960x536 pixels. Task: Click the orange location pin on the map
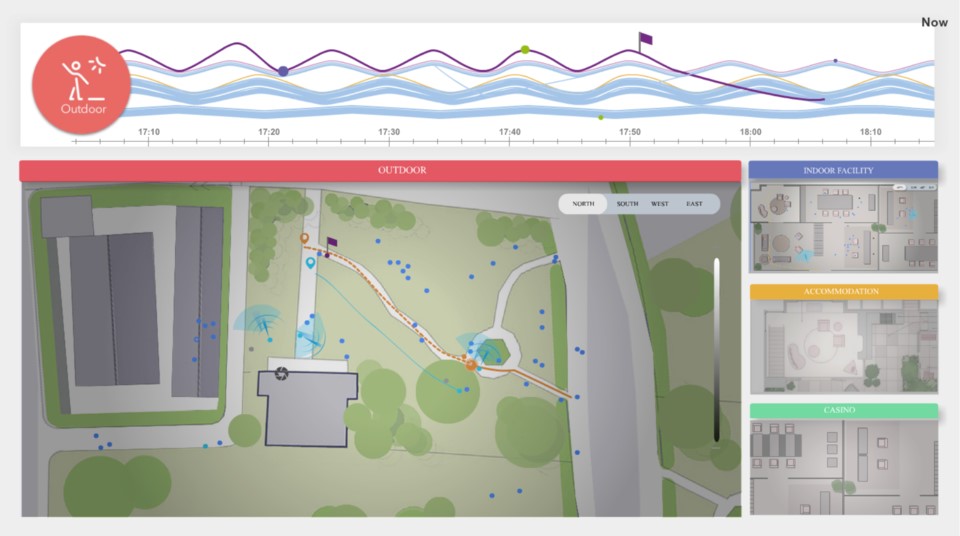(x=305, y=238)
